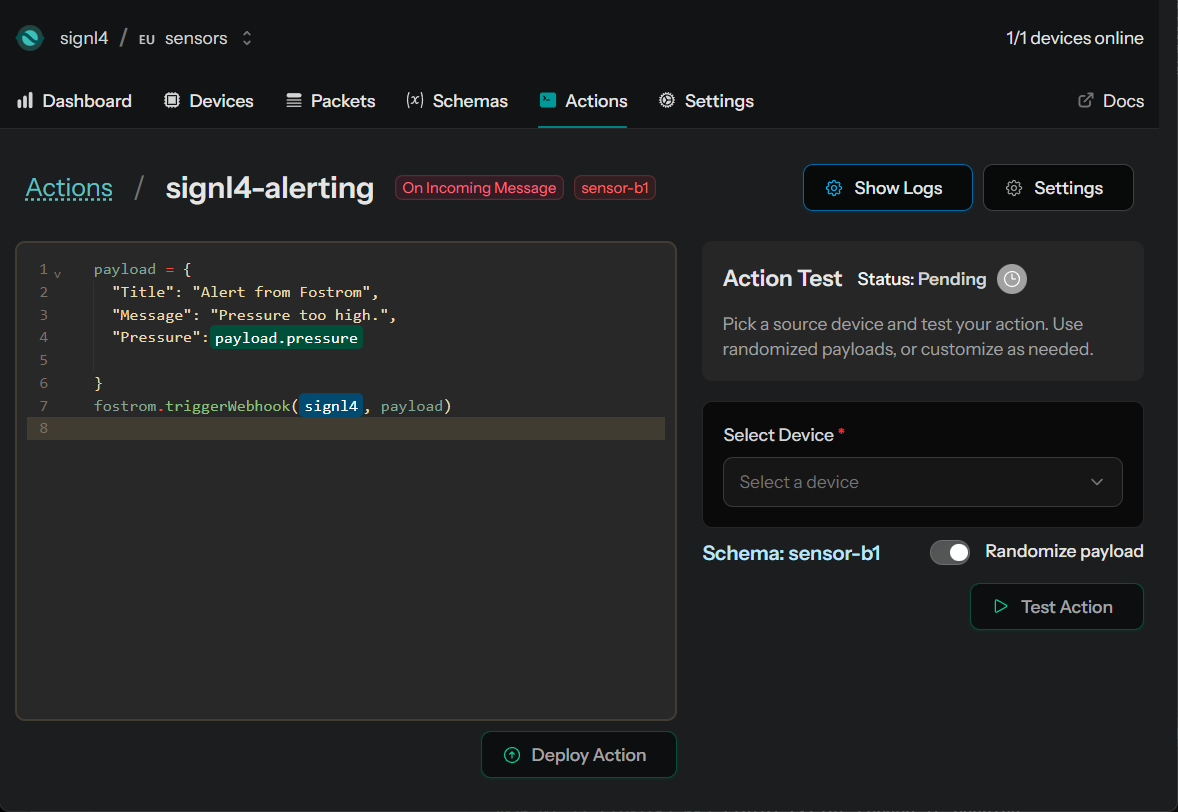The height and width of the screenshot is (812, 1178).
Task: Click the Fostrom logo icon
Action: (30, 39)
